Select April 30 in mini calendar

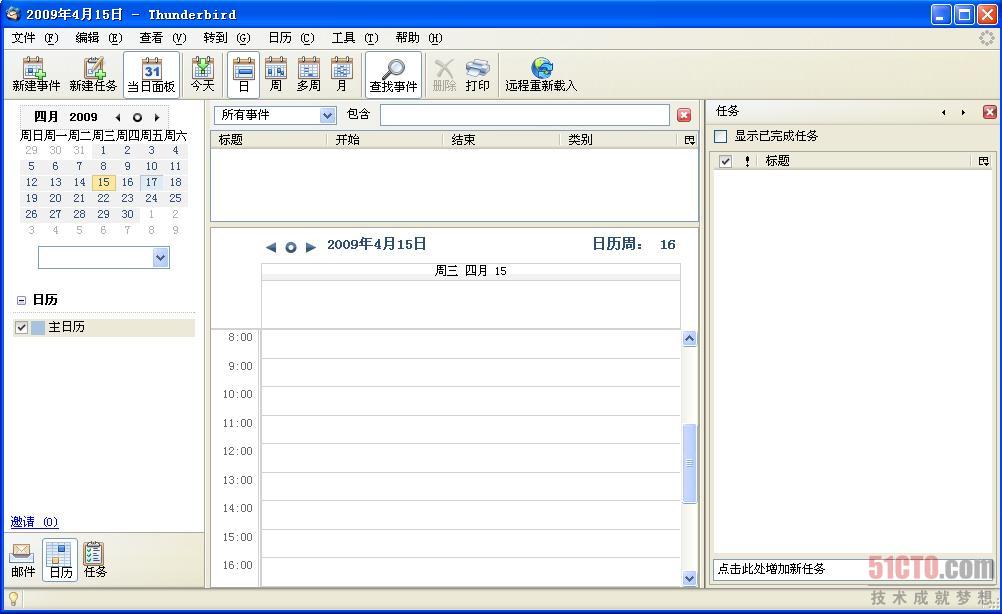point(127,214)
